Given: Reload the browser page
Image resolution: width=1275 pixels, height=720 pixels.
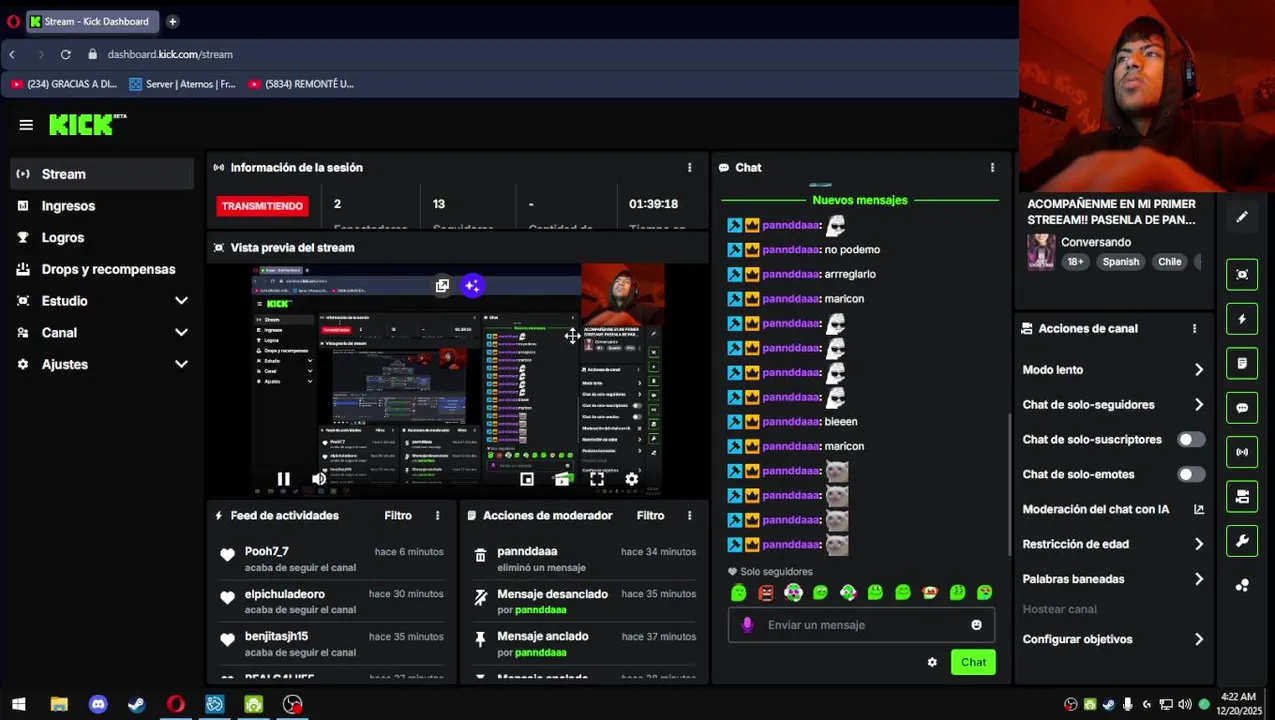Looking at the screenshot, I should [x=65, y=55].
